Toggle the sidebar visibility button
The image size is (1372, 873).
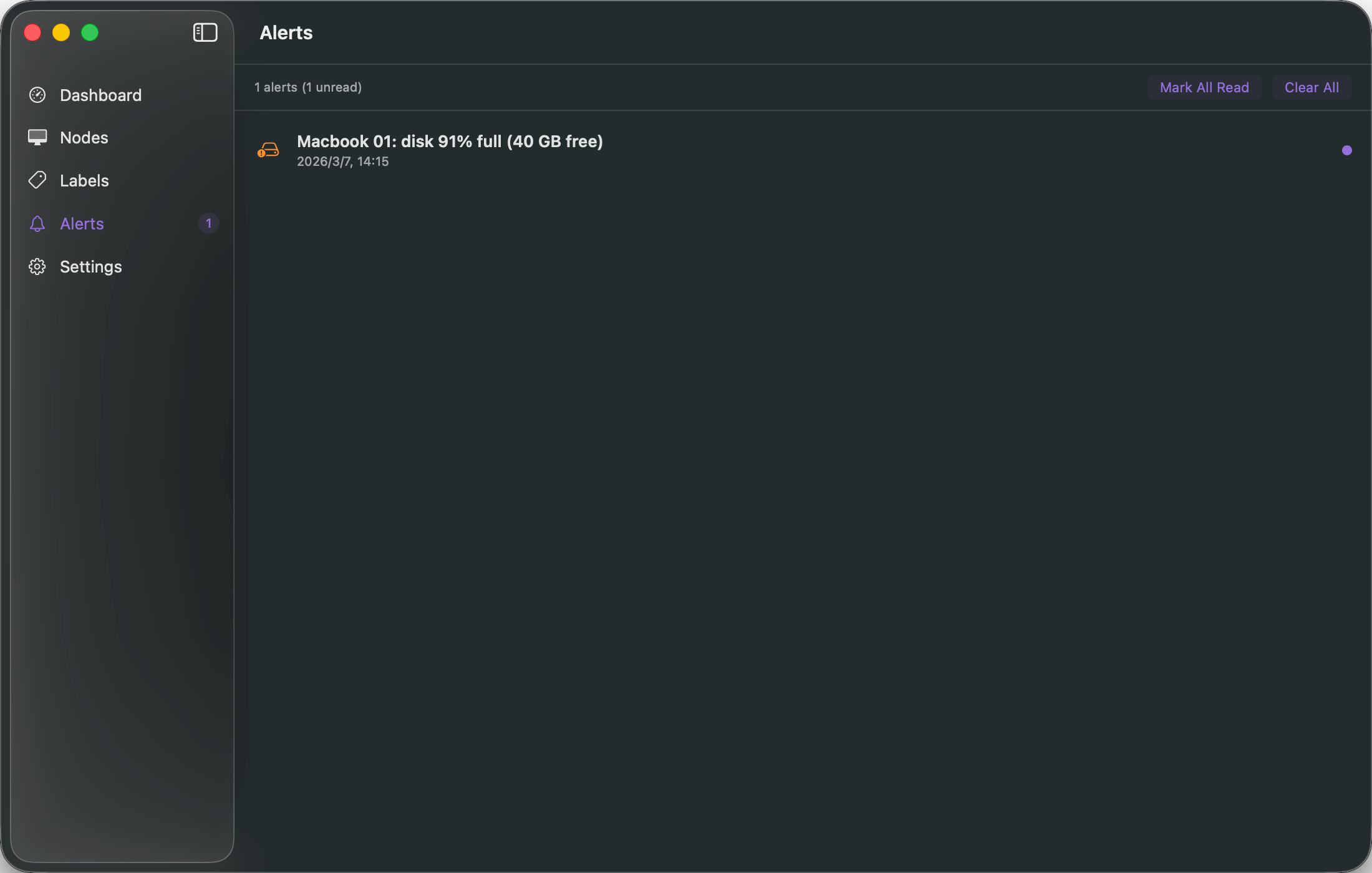(205, 32)
